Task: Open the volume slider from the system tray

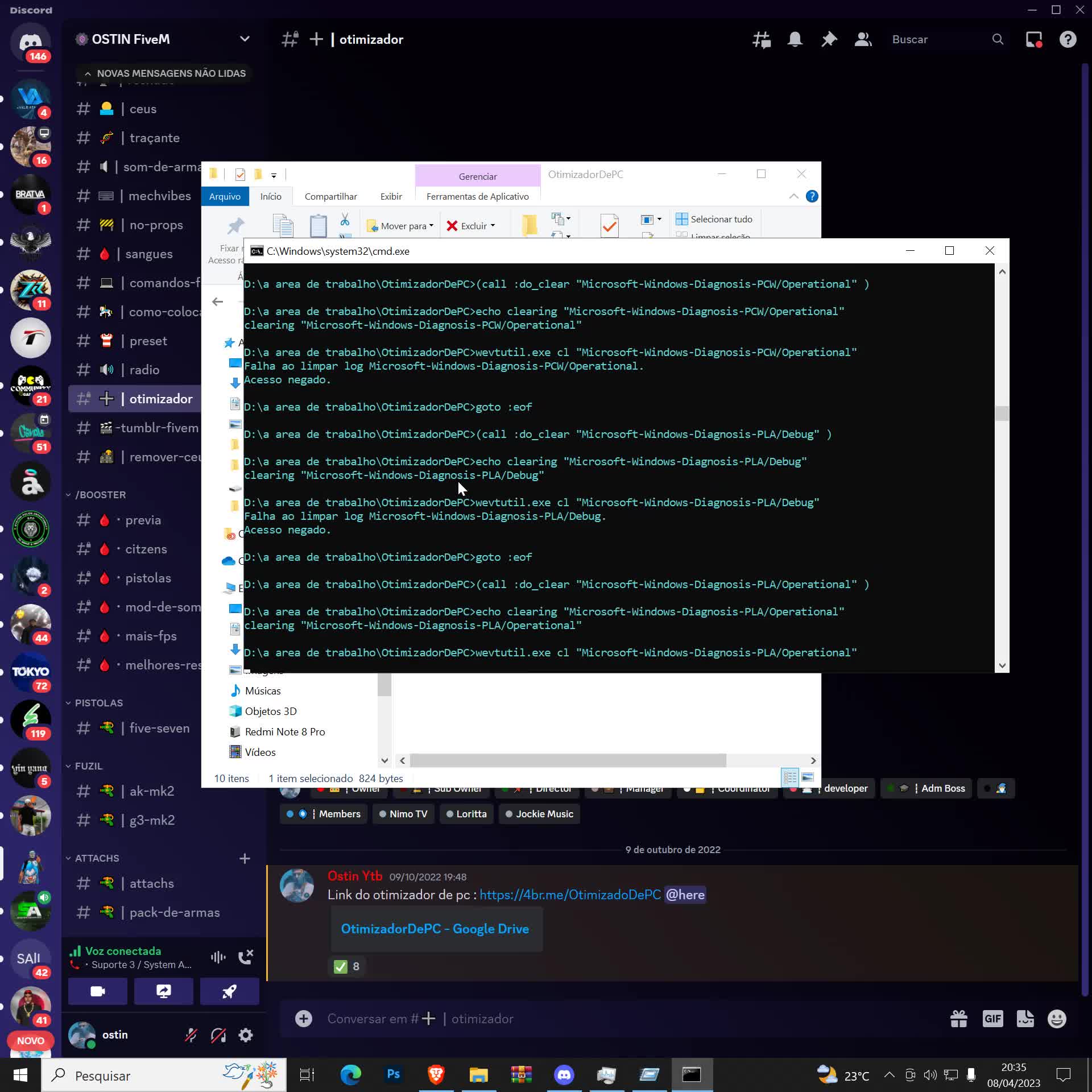Action: (929, 1075)
